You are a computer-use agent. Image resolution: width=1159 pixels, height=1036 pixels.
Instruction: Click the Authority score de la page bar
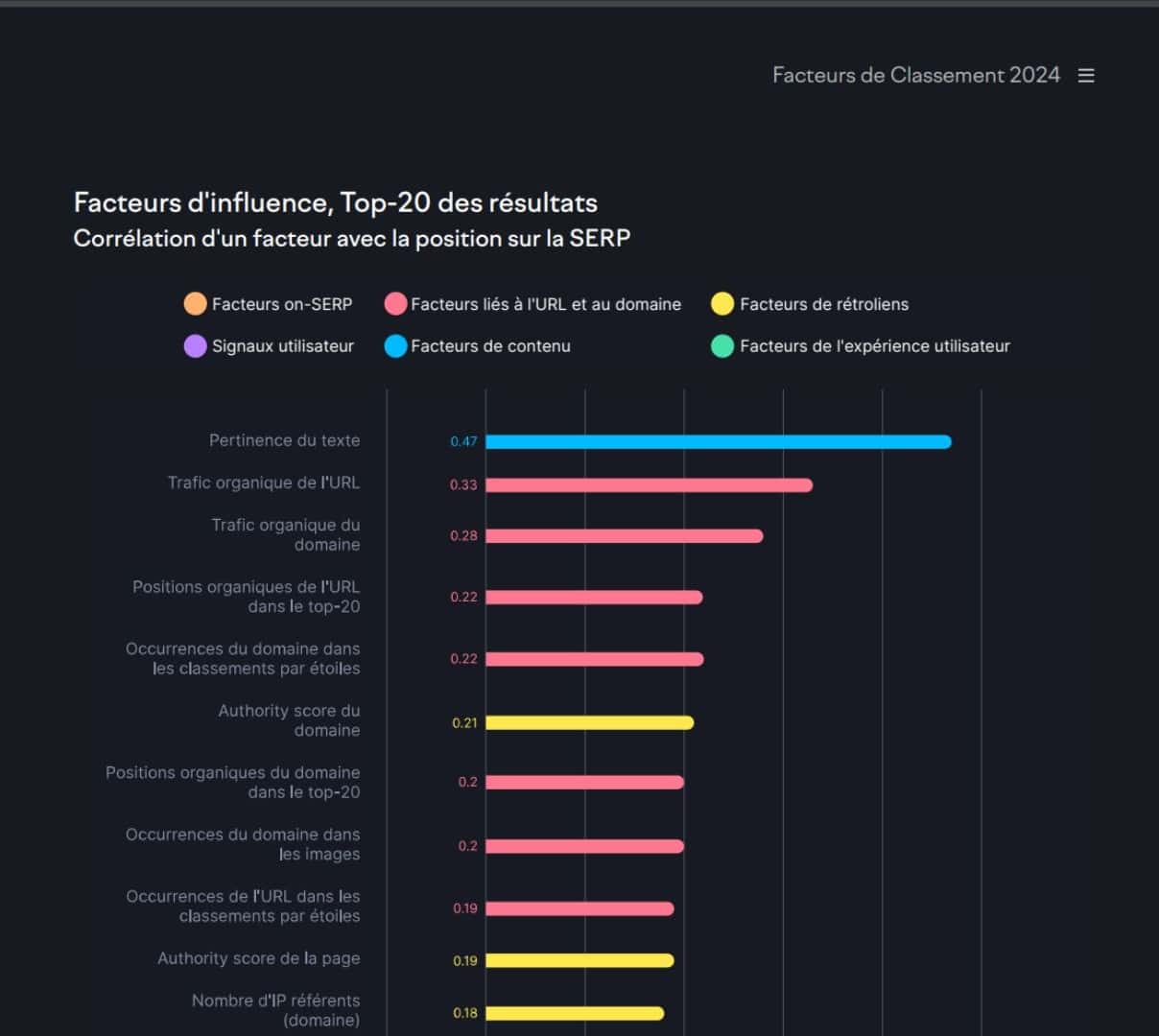point(579,960)
